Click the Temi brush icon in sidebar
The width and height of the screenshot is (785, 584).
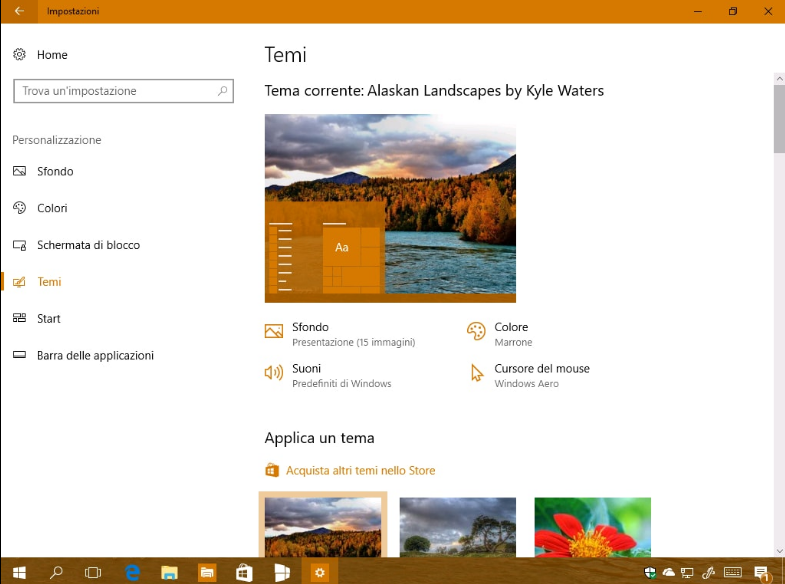19,282
